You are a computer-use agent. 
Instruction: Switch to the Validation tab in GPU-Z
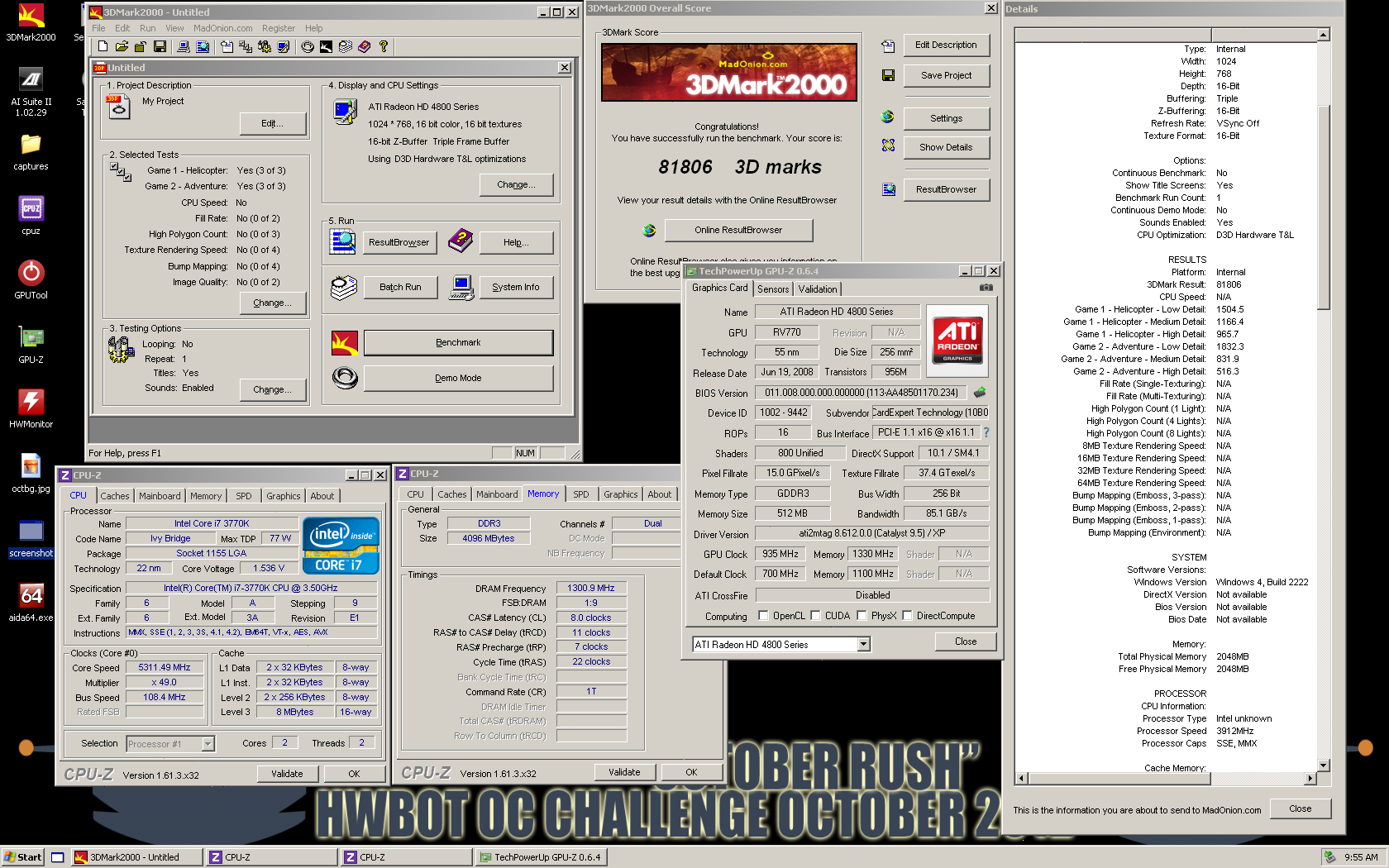coord(818,289)
